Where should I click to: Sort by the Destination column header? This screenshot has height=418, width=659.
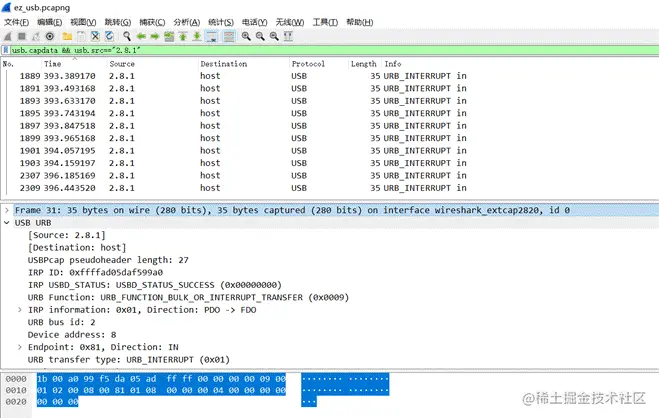pyautogui.click(x=243, y=64)
